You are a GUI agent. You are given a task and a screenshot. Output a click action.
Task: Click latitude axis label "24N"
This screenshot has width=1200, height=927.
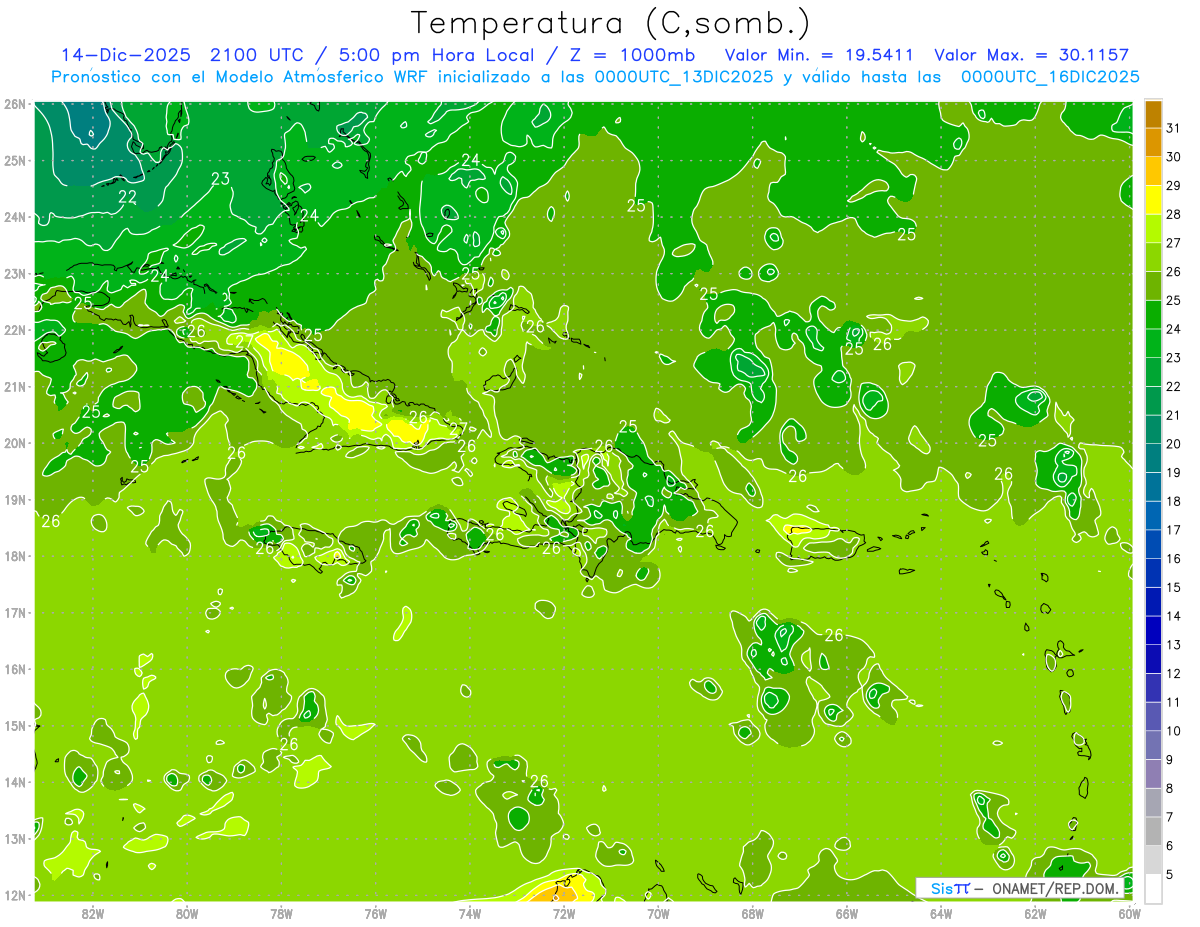[14, 217]
